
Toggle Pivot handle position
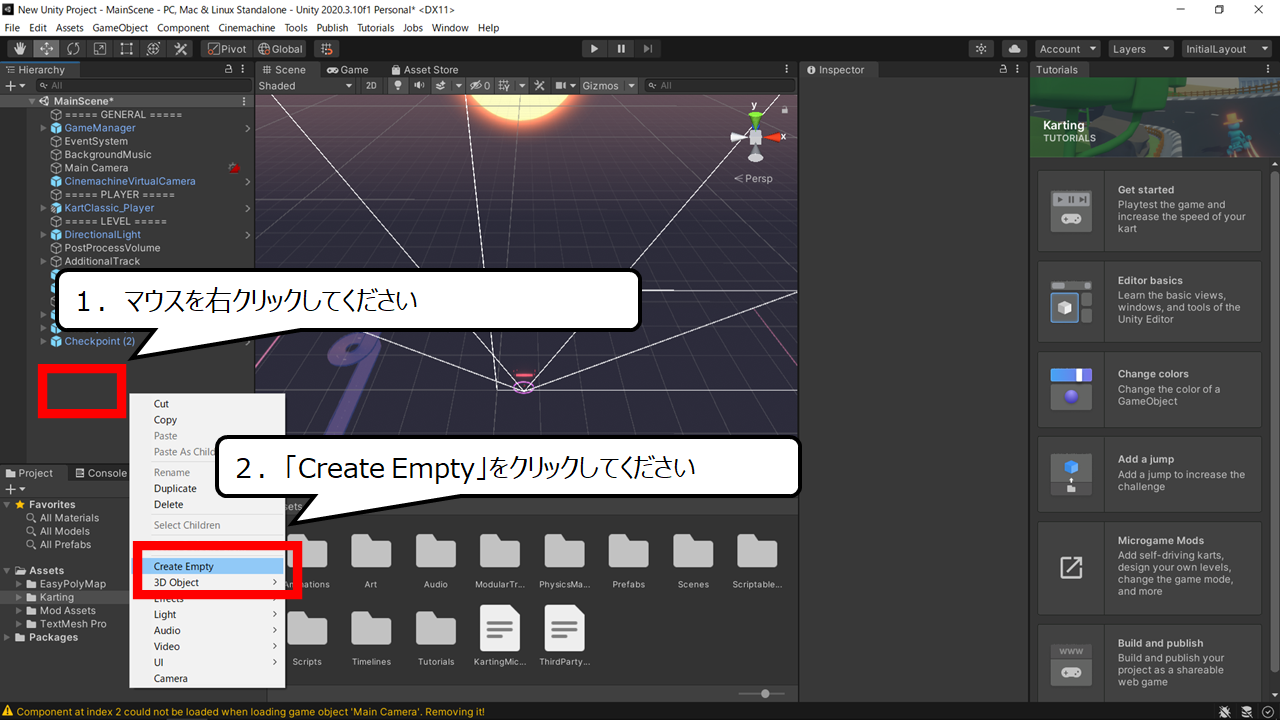pyautogui.click(x=226, y=48)
